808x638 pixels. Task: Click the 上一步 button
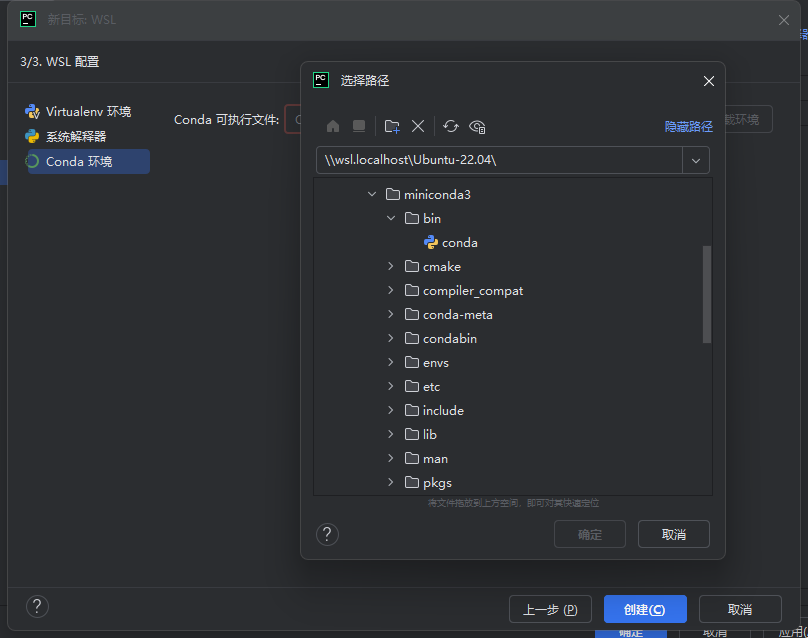tap(550, 610)
